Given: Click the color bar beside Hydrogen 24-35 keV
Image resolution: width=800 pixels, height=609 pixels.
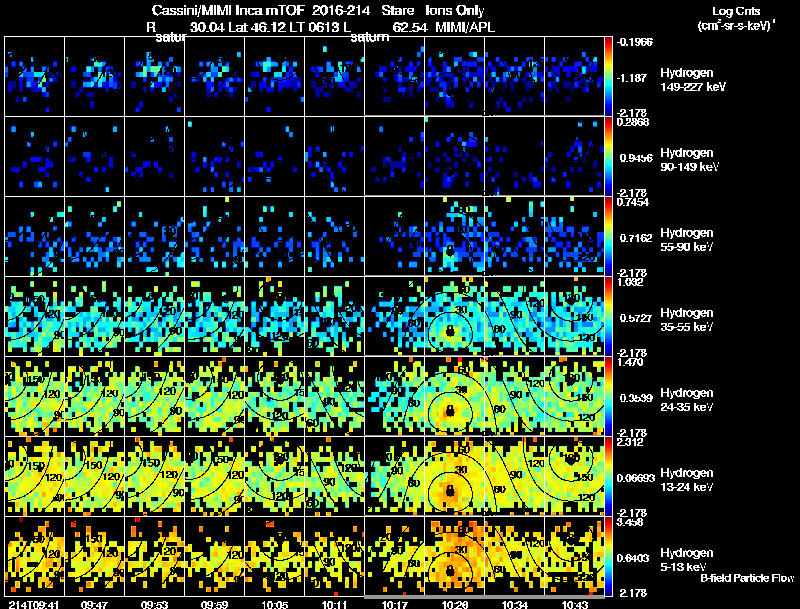Looking at the screenshot, I should (608, 396).
